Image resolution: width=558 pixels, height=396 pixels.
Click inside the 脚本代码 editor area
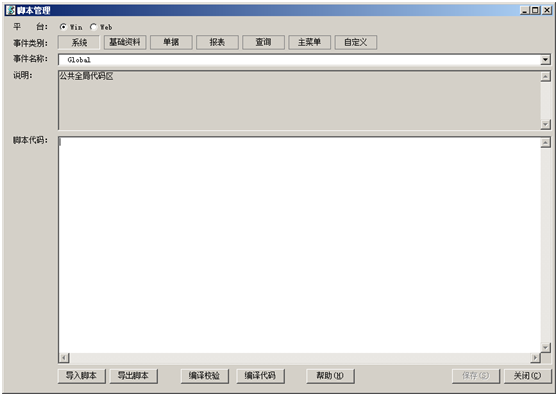[x=299, y=245]
